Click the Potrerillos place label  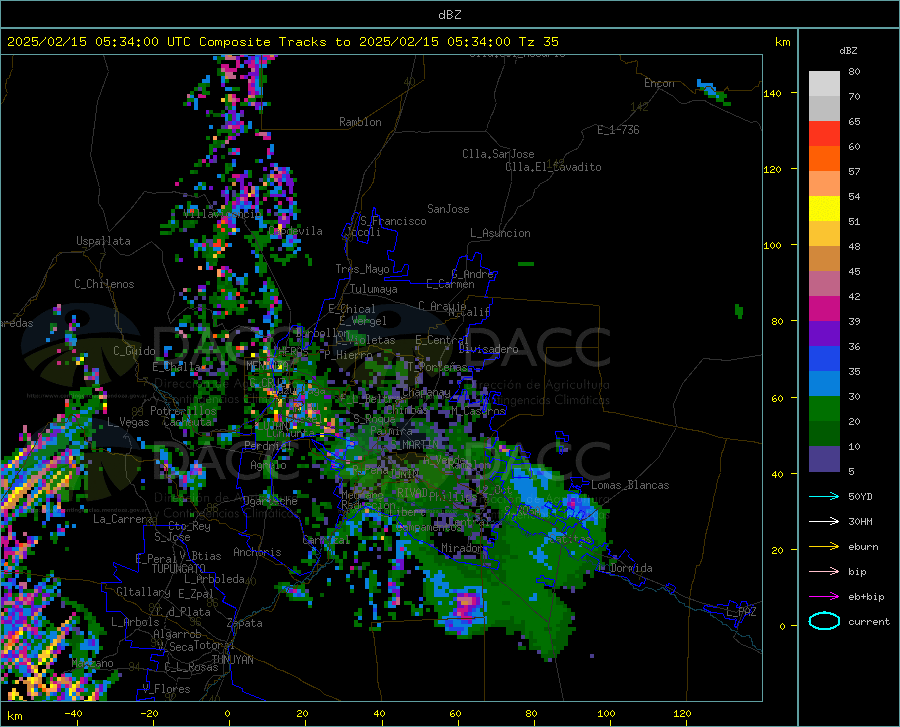[x=183, y=411]
